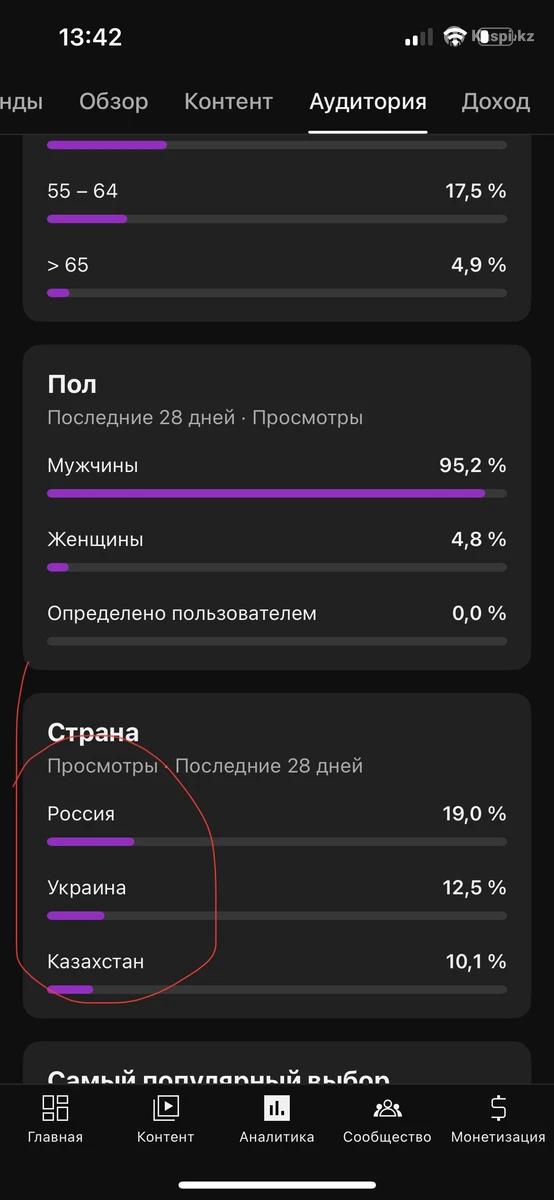Tap the cellular signal bars icon
The height and width of the screenshot is (1200, 554).
pos(419,38)
